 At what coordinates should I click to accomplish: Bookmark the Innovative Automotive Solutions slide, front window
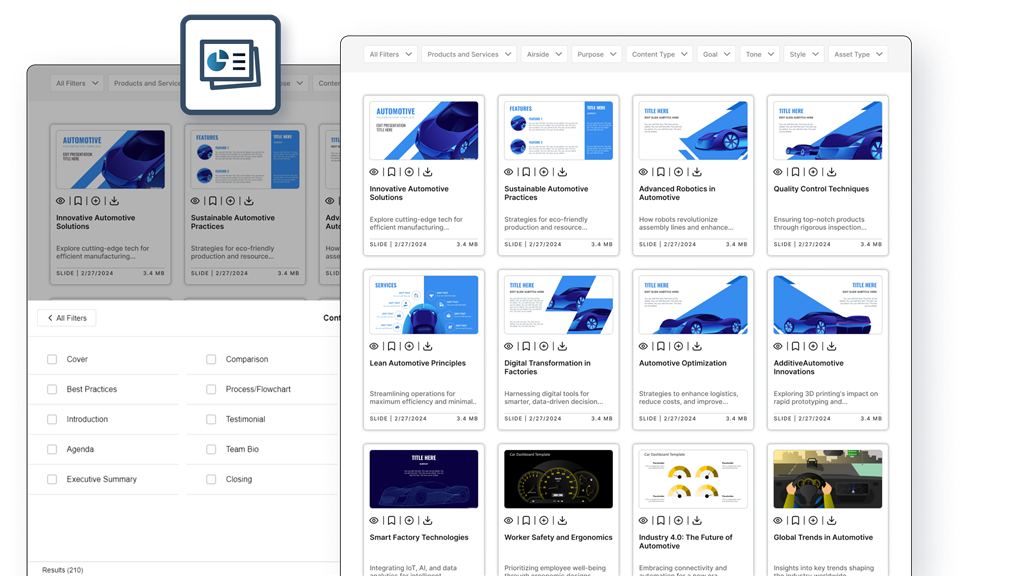(x=391, y=172)
